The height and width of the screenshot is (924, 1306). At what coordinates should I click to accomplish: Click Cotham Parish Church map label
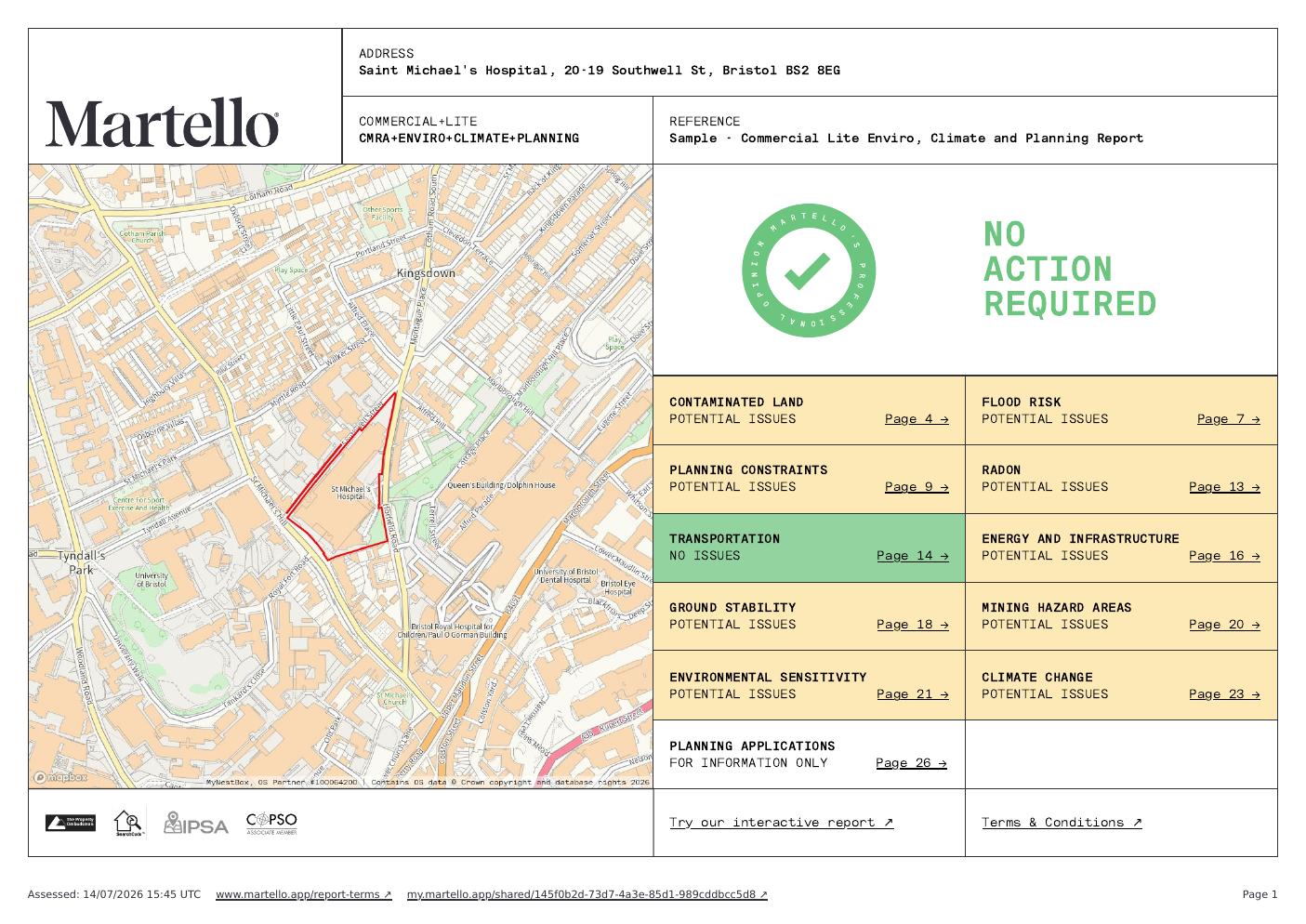pyautogui.click(x=142, y=237)
